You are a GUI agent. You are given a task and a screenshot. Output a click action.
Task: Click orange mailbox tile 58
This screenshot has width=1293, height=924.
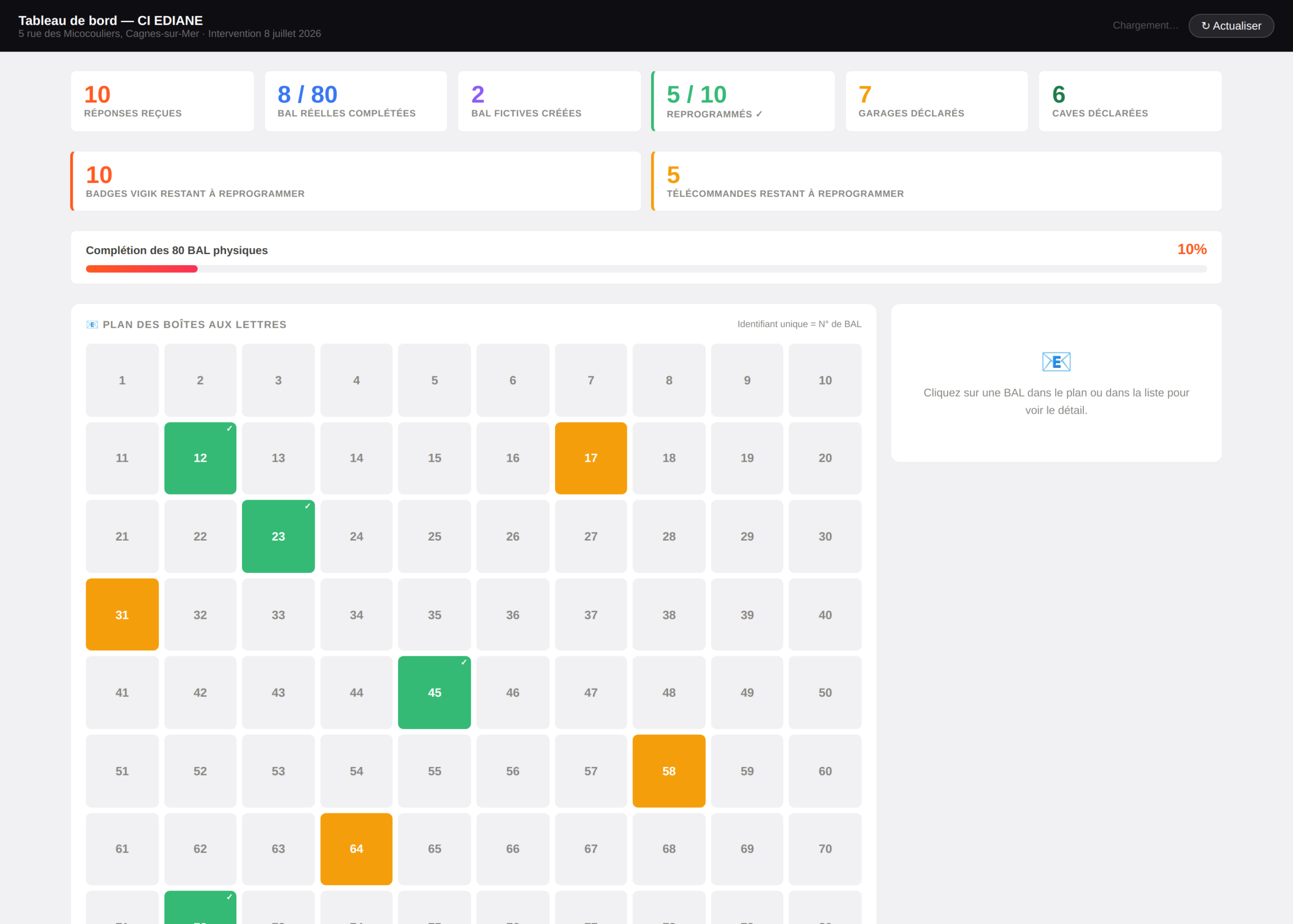tap(668, 771)
